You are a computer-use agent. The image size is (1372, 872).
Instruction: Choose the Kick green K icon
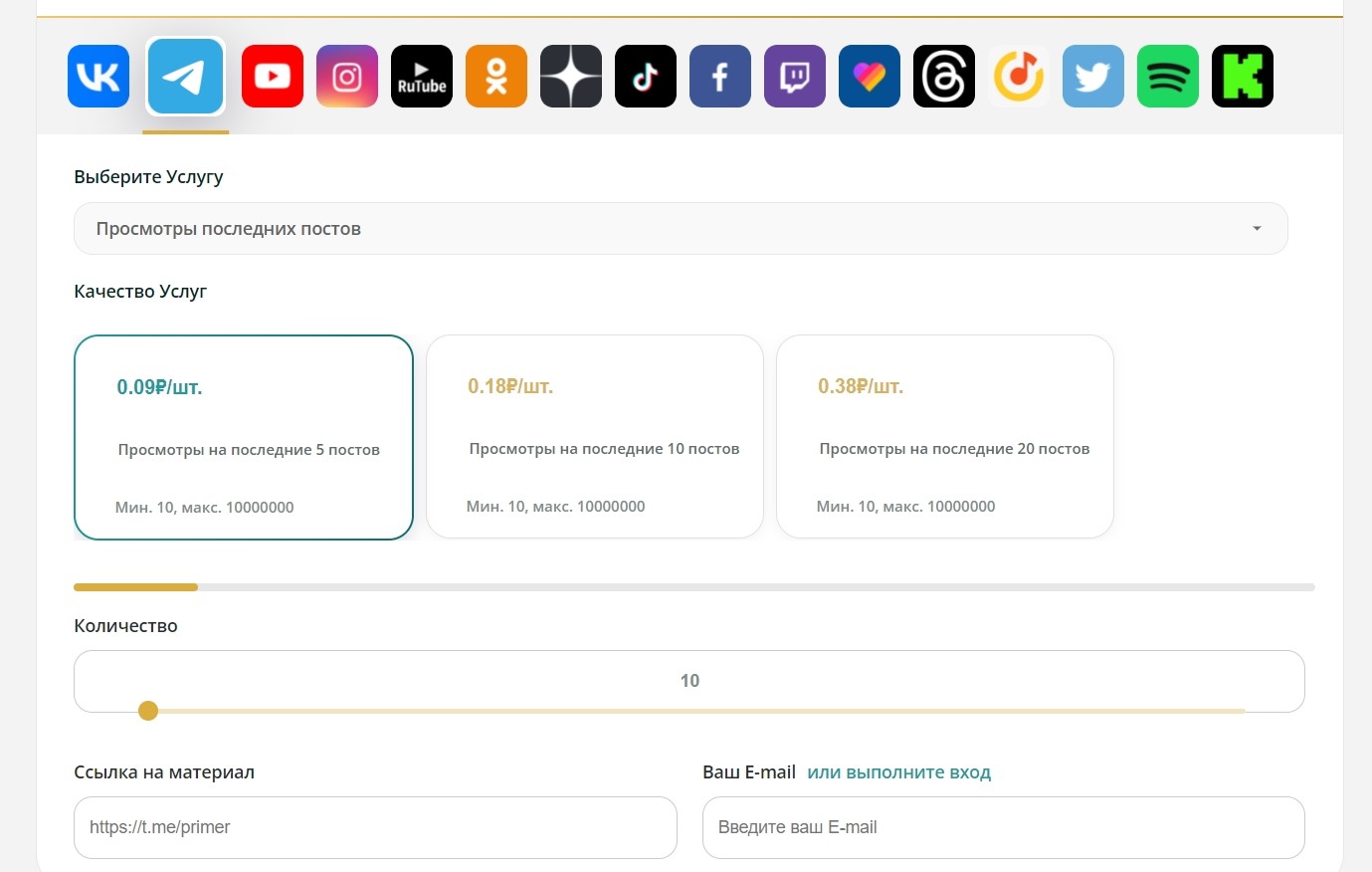tap(1243, 77)
